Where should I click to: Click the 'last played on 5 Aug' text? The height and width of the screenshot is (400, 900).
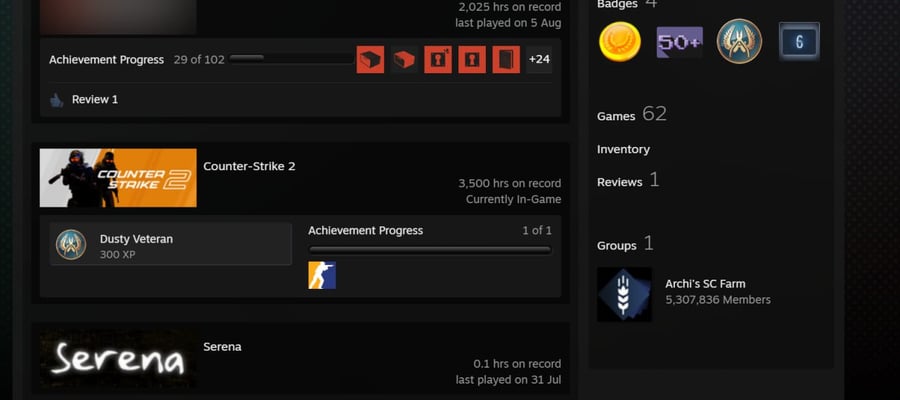[x=509, y=24]
